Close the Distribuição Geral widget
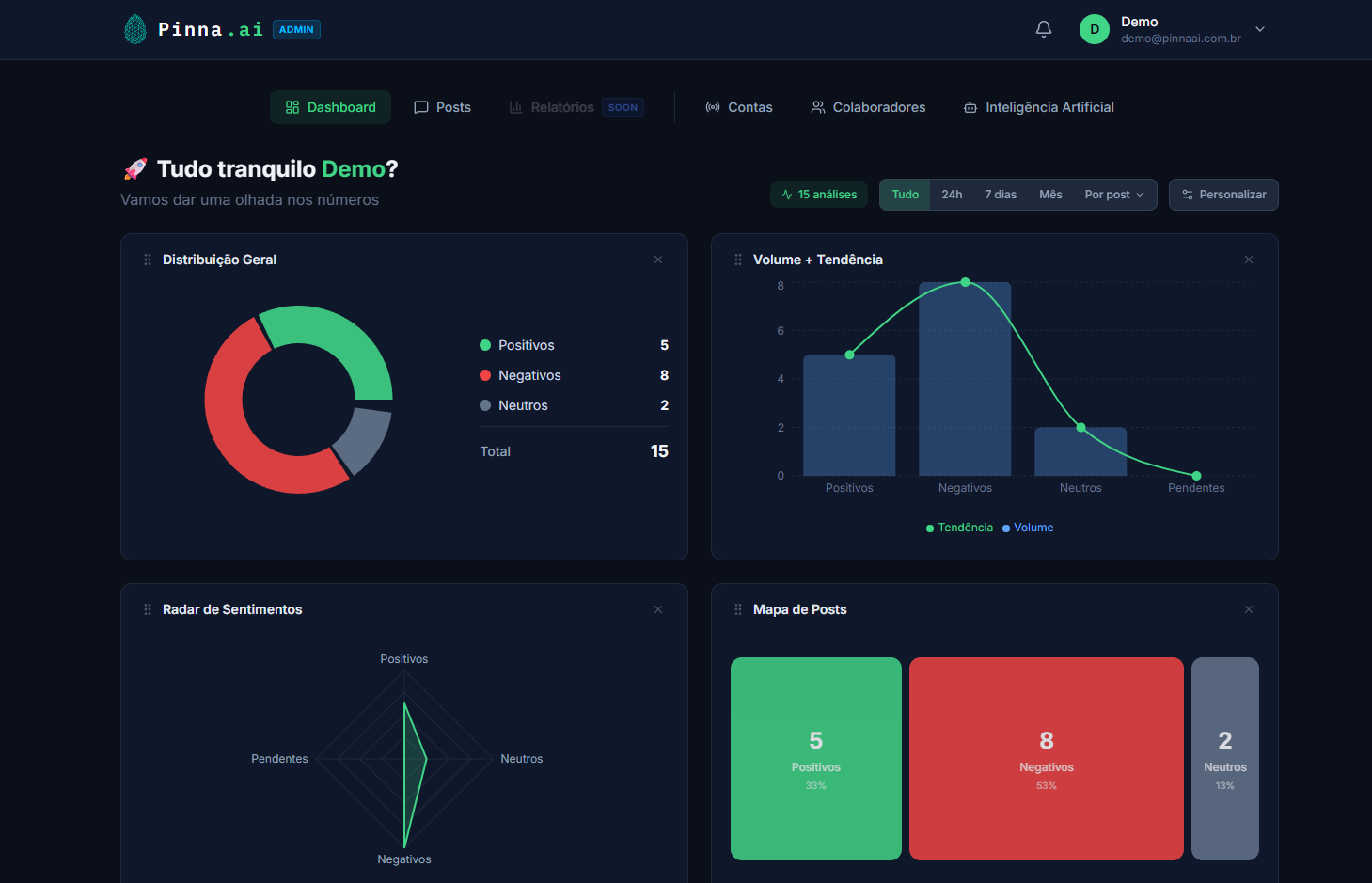This screenshot has width=1372, height=883. (x=658, y=260)
